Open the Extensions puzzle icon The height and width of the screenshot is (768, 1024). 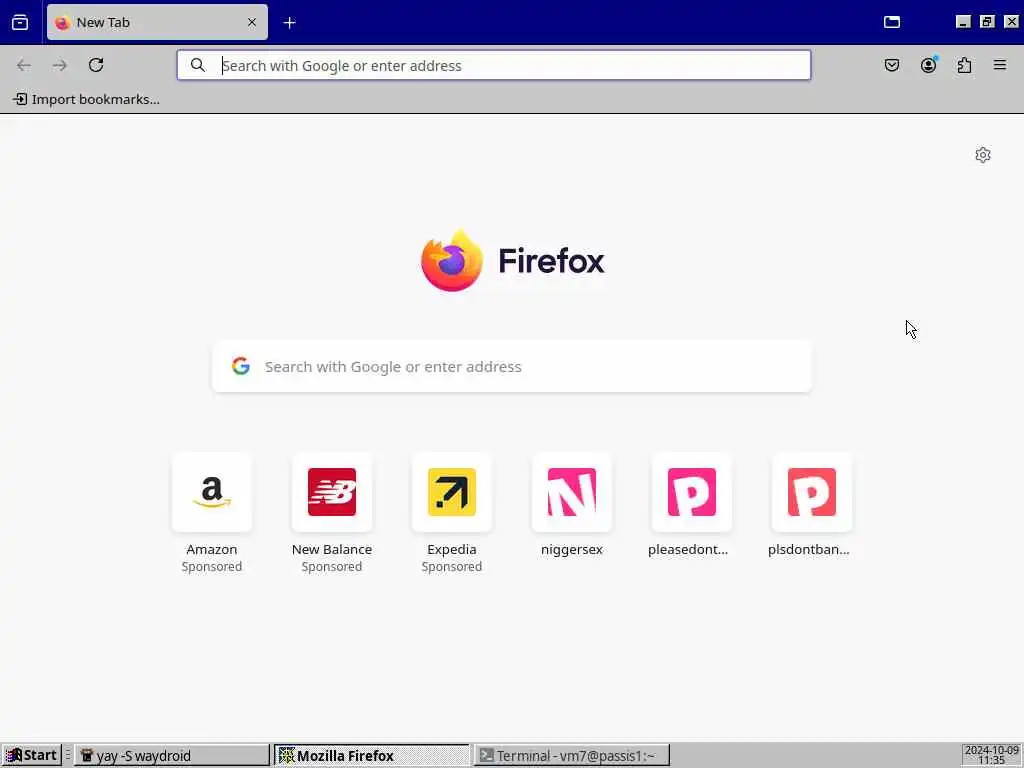click(x=964, y=65)
